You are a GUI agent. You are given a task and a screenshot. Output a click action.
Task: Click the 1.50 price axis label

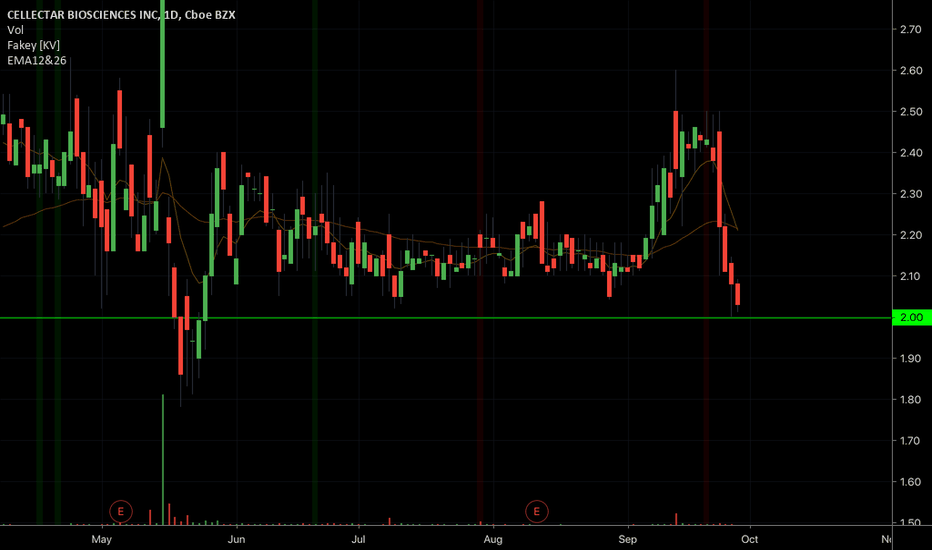911,522
